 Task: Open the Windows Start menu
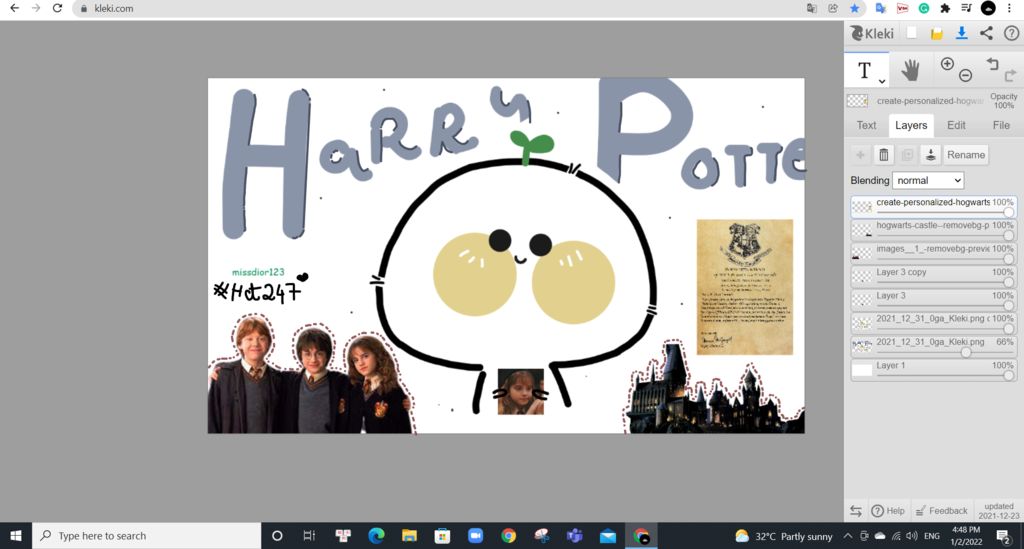coord(16,536)
